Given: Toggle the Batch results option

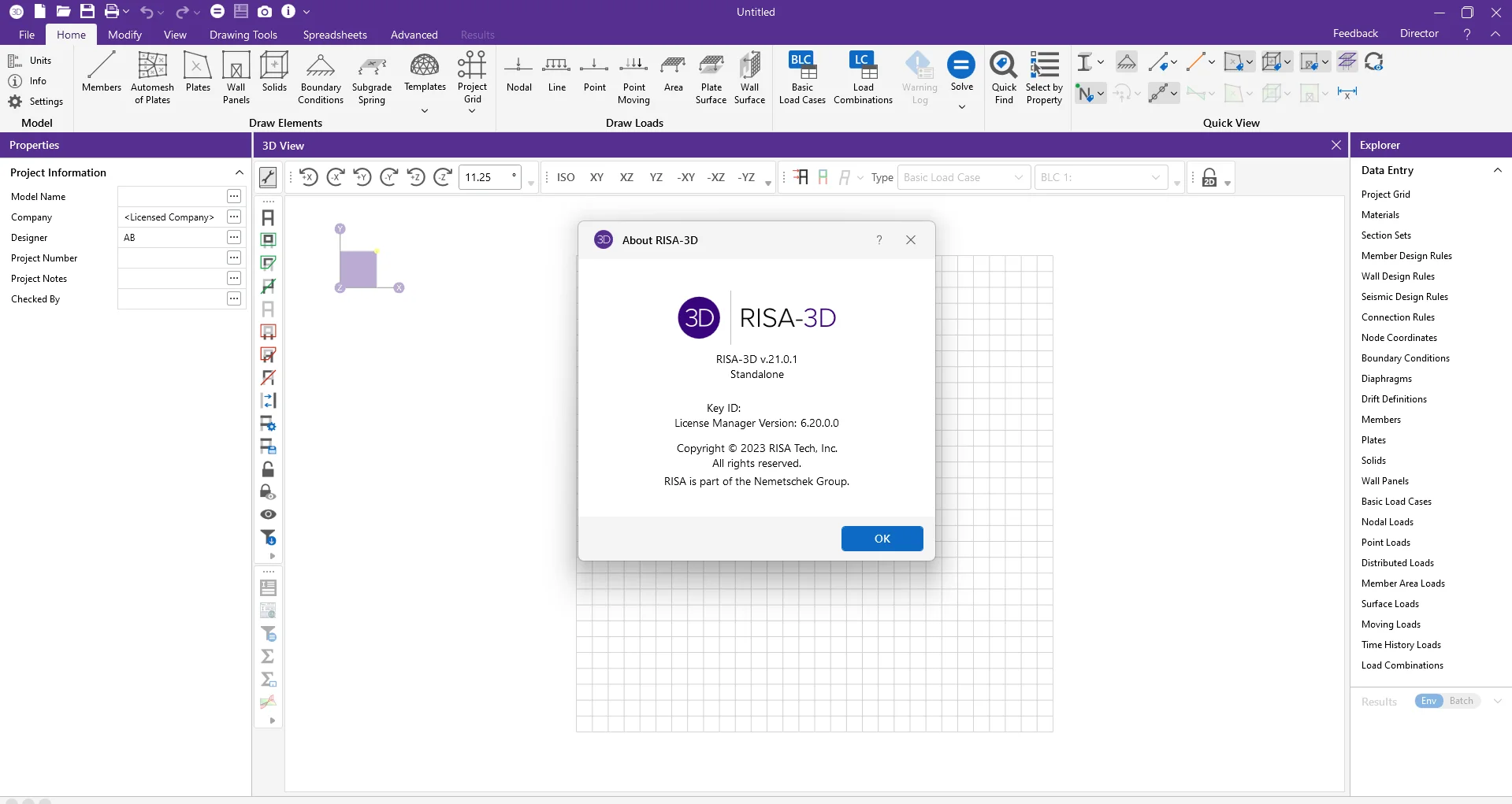Looking at the screenshot, I should pyautogui.click(x=1462, y=701).
